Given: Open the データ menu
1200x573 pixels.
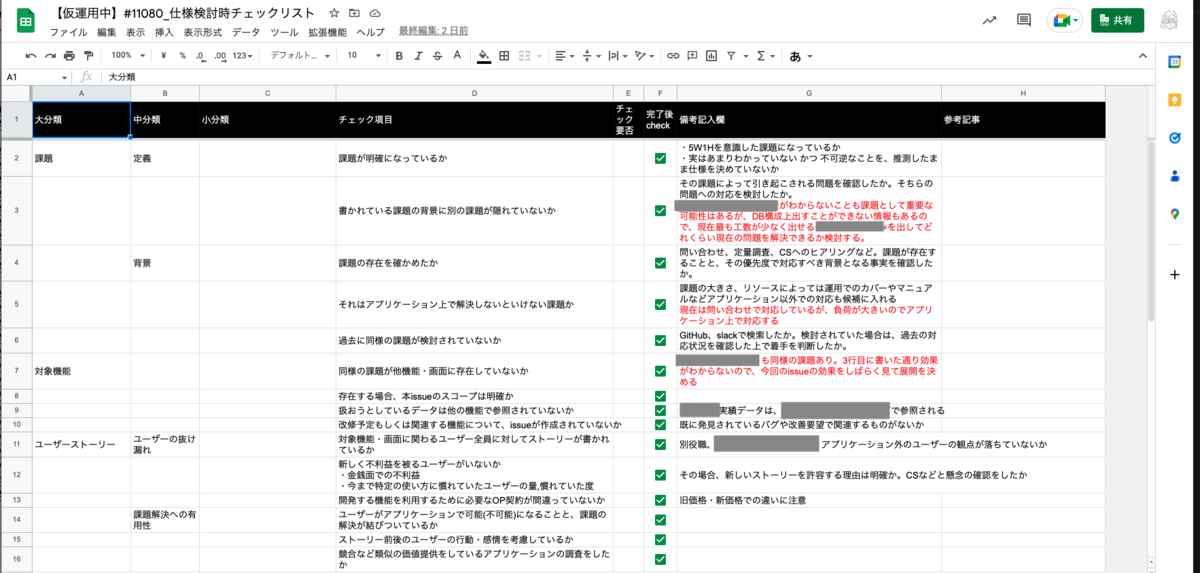Looking at the screenshot, I should pos(246,32).
